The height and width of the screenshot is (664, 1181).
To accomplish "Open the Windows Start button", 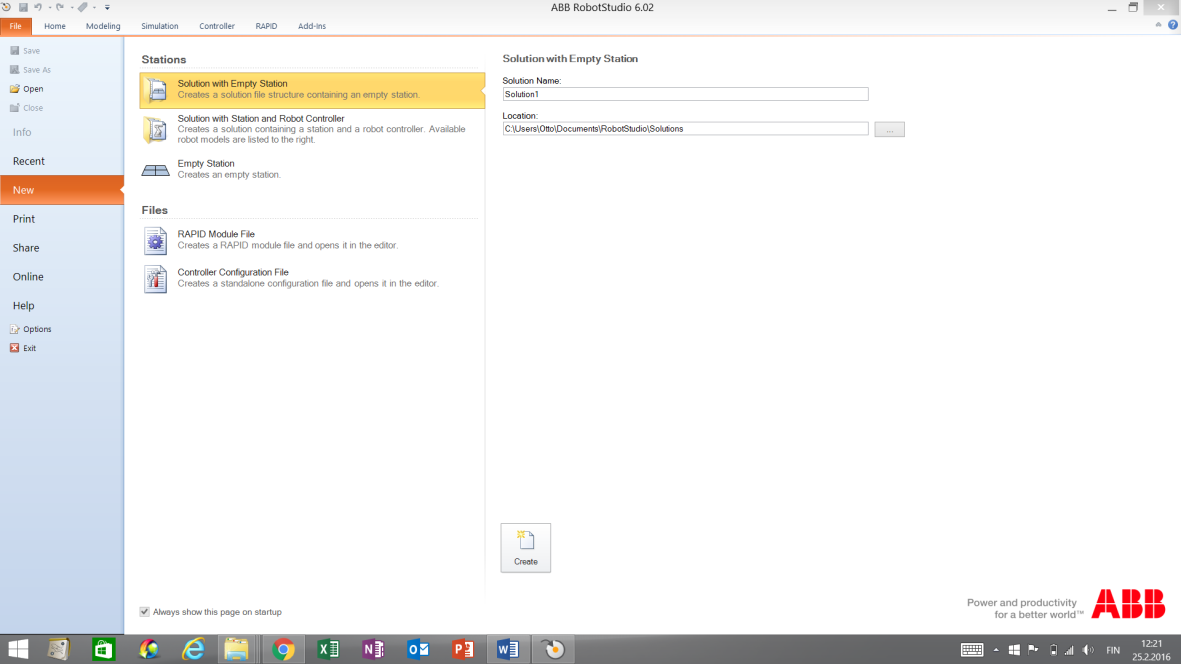I will [17, 649].
